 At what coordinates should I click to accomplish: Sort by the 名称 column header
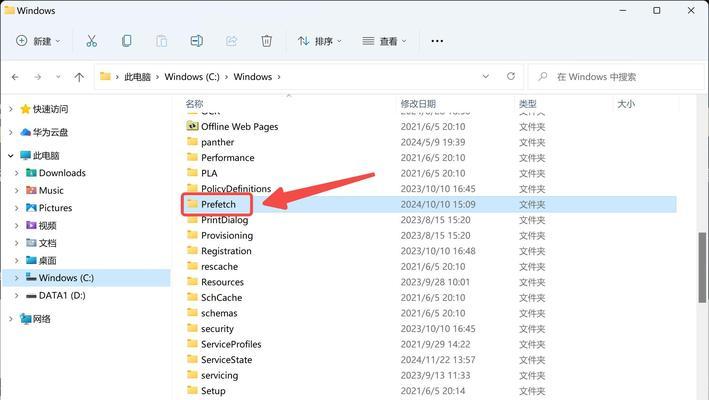tap(194, 104)
